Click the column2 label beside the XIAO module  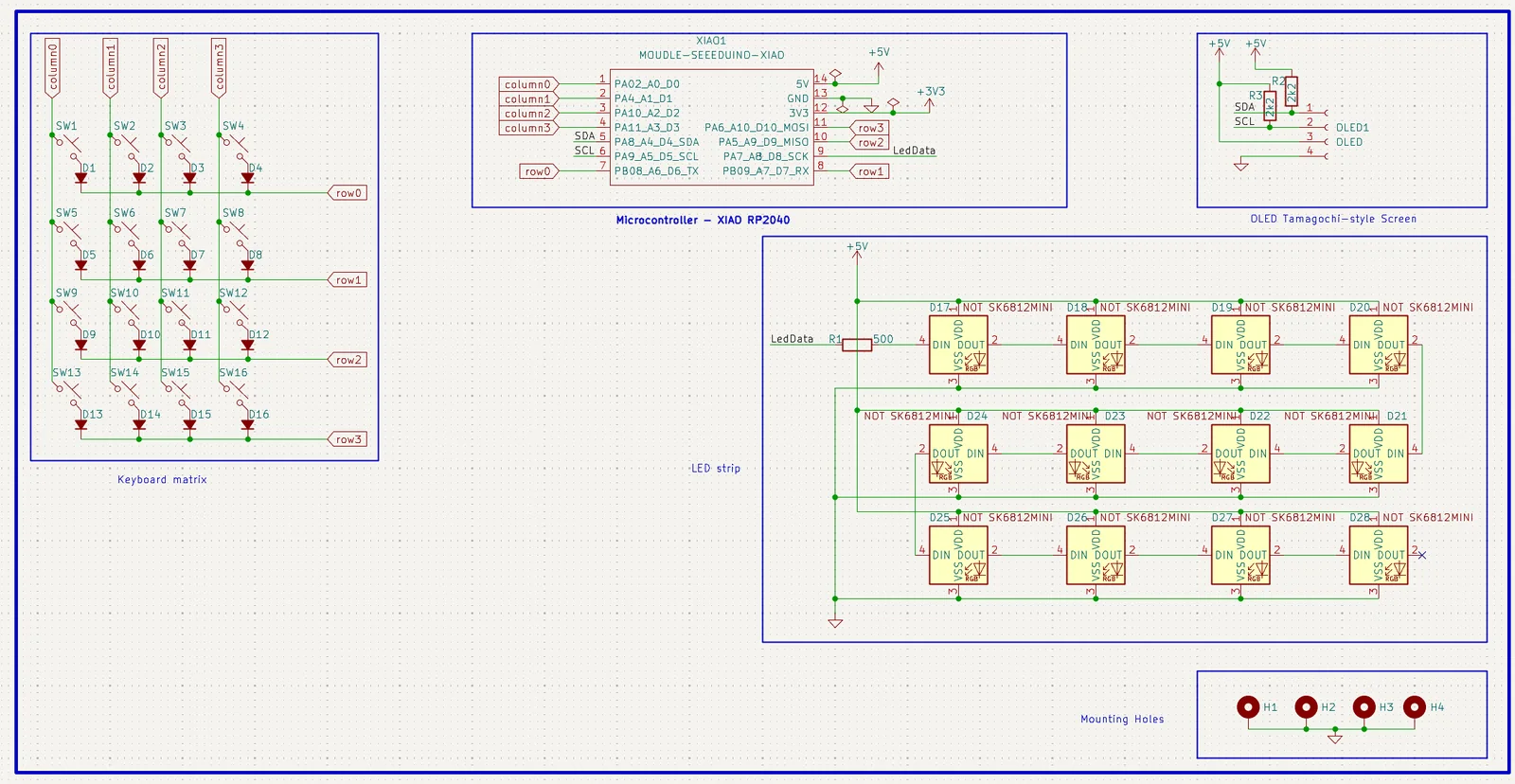(x=528, y=114)
